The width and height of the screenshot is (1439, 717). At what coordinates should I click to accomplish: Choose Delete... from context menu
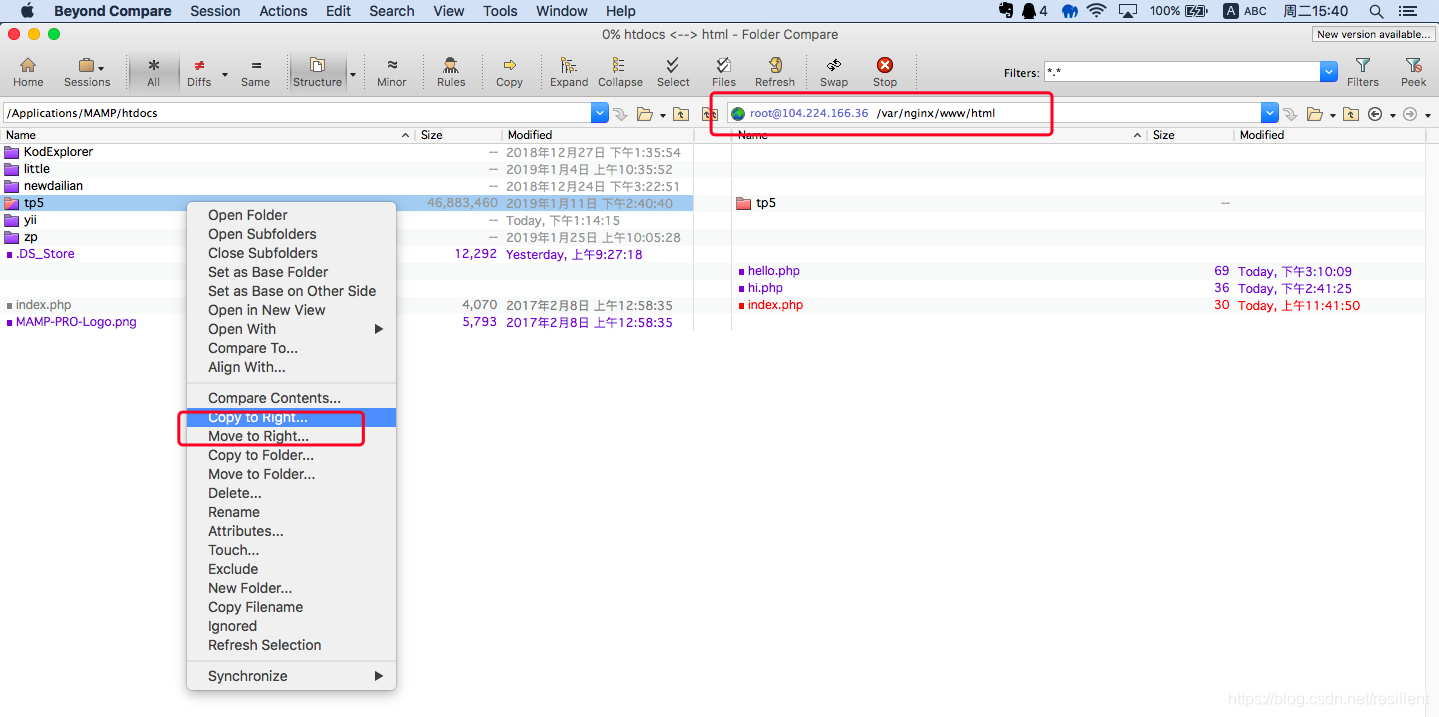pyautogui.click(x=291, y=493)
